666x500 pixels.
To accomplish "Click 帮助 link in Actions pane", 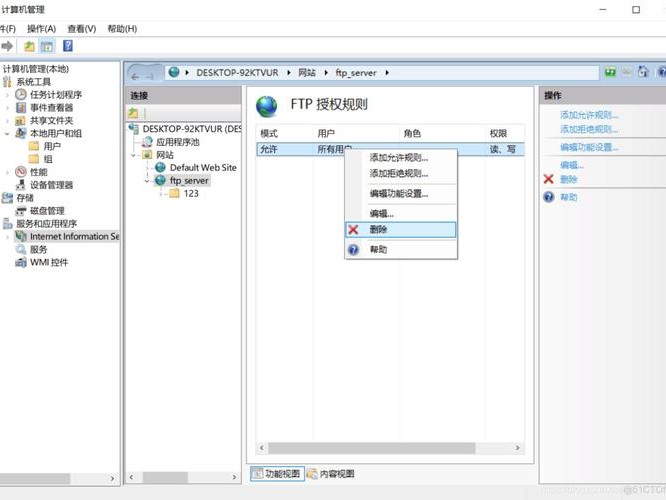I will tap(568, 197).
